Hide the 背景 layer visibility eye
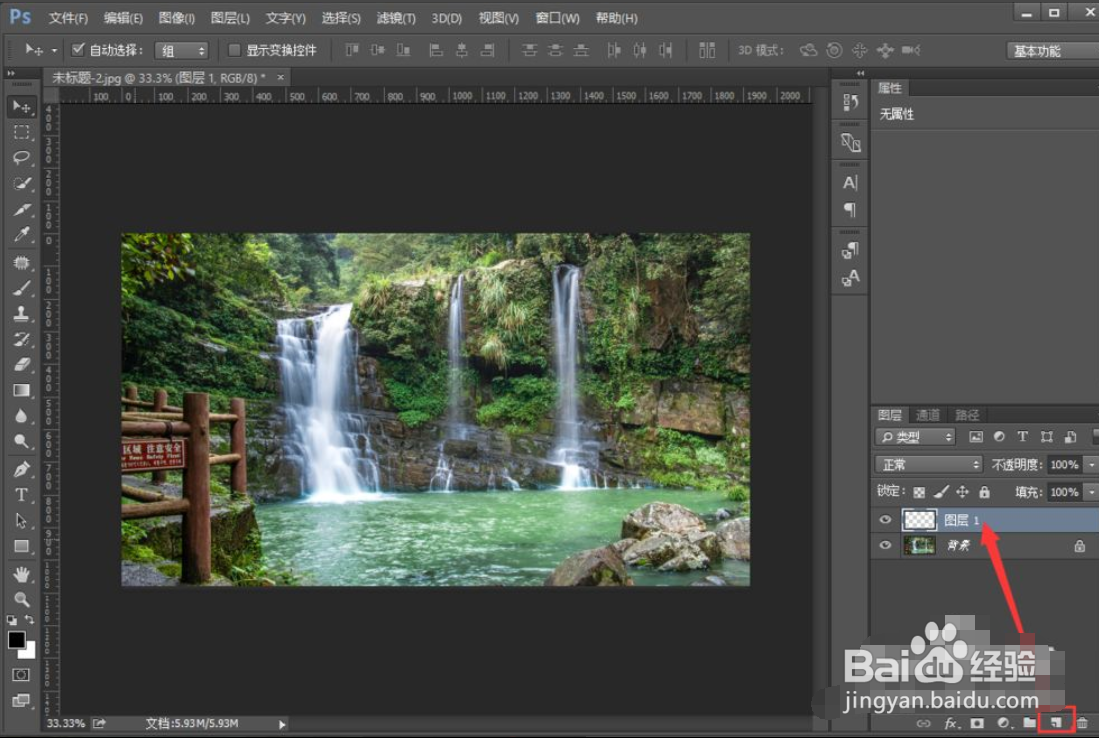The height and width of the screenshot is (738, 1099). 885,545
